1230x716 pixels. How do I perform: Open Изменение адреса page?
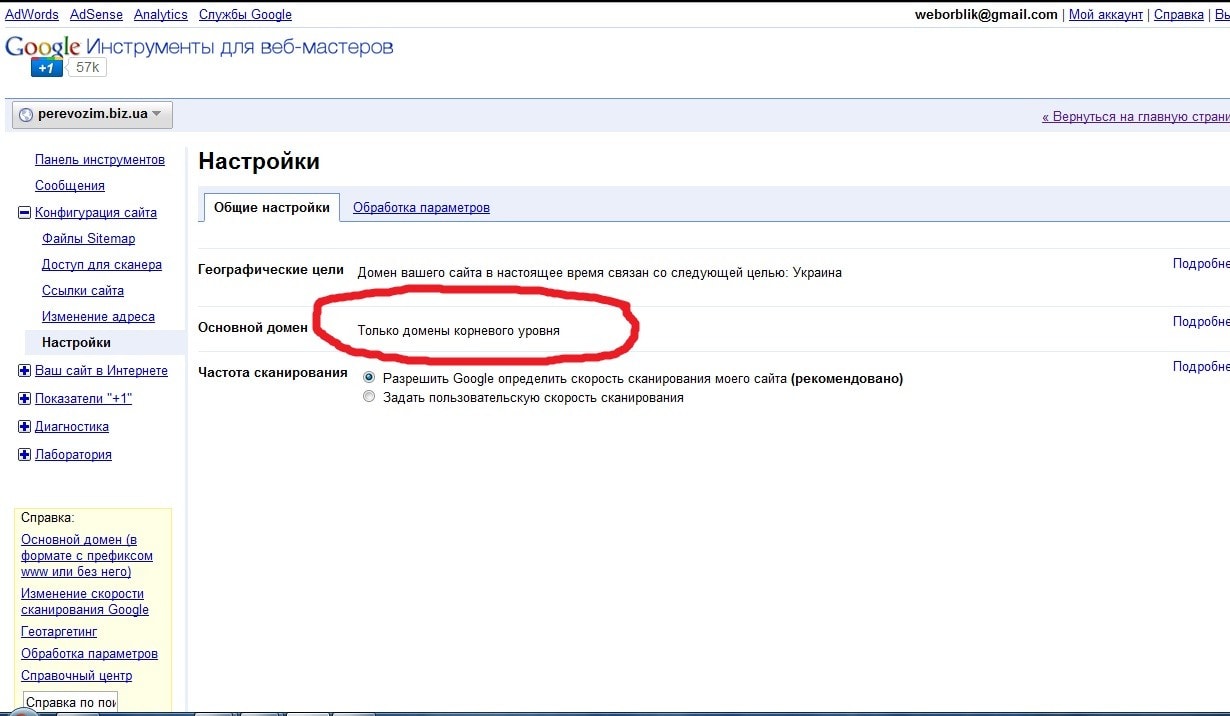point(98,317)
